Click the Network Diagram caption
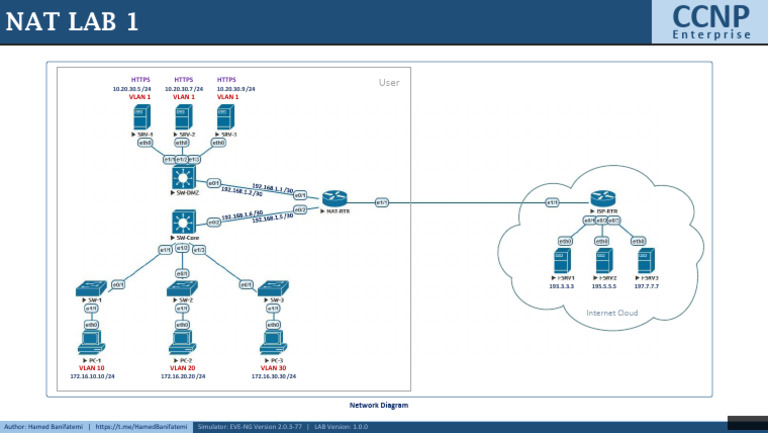The height and width of the screenshot is (433, 768). 379,405
